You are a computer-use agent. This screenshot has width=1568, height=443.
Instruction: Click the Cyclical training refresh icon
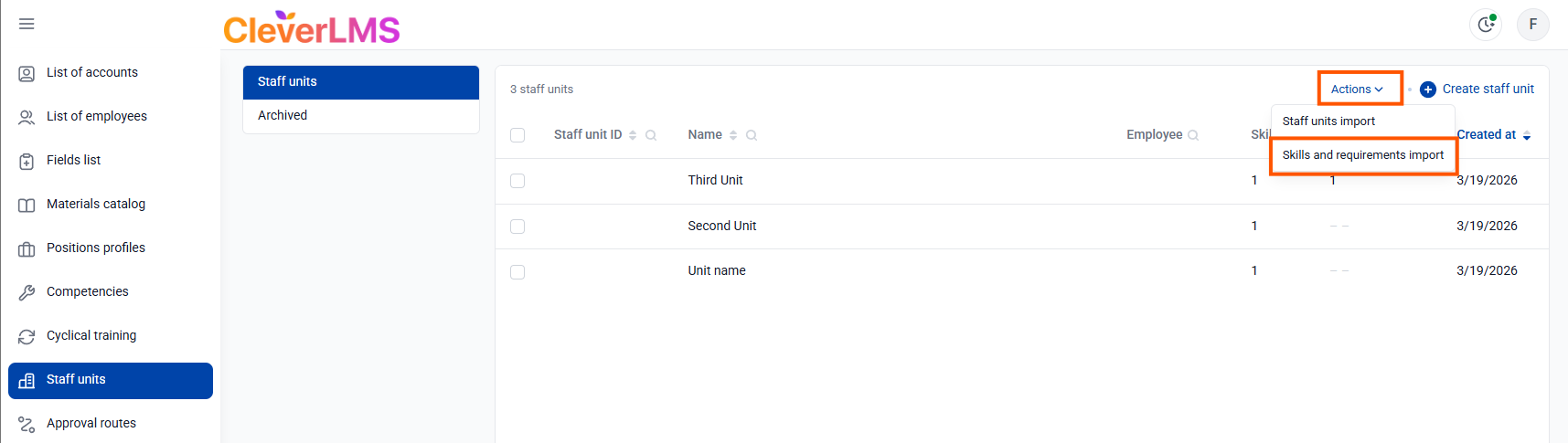(27, 336)
